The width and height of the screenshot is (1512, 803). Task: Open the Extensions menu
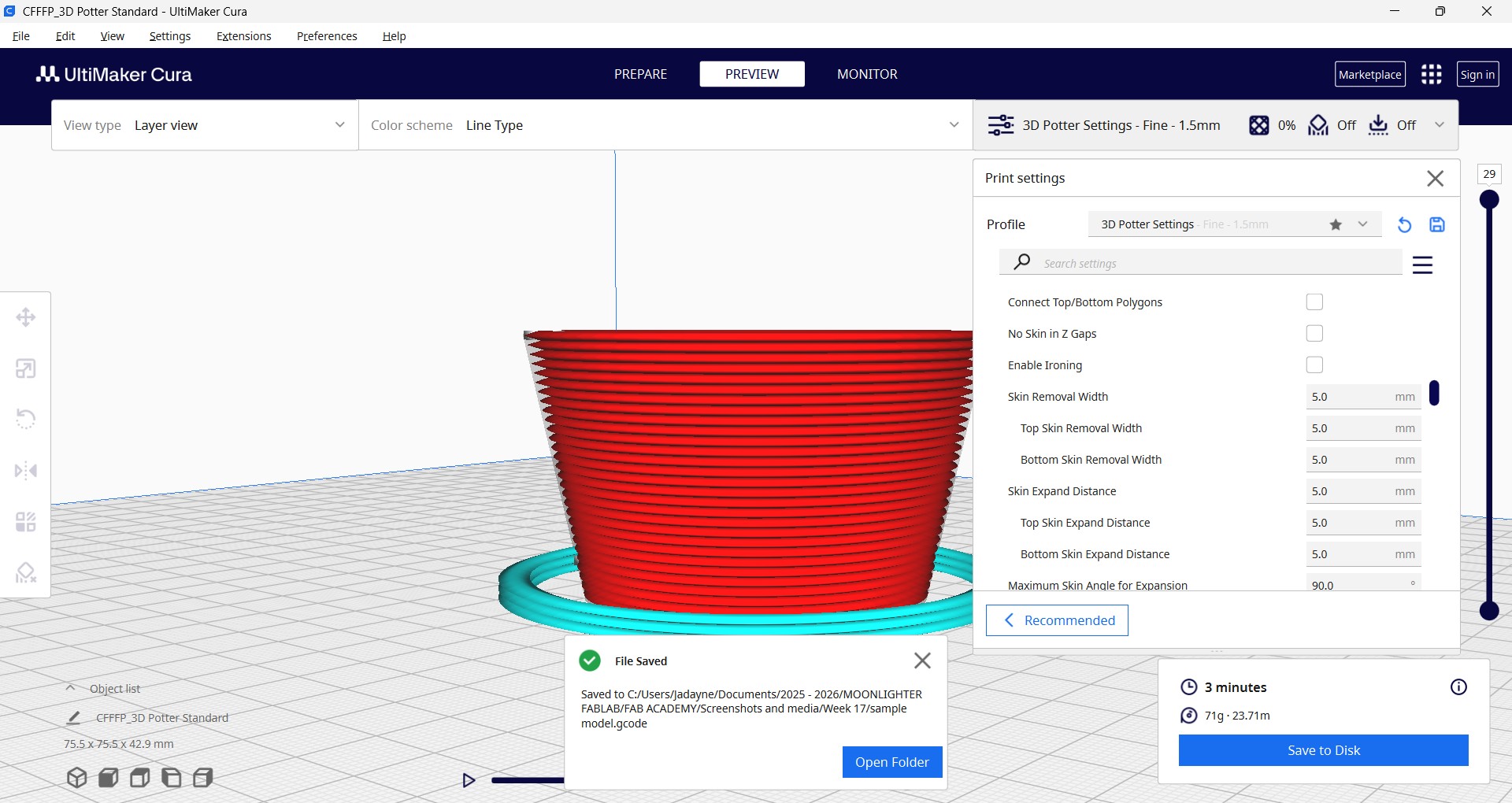click(x=244, y=36)
